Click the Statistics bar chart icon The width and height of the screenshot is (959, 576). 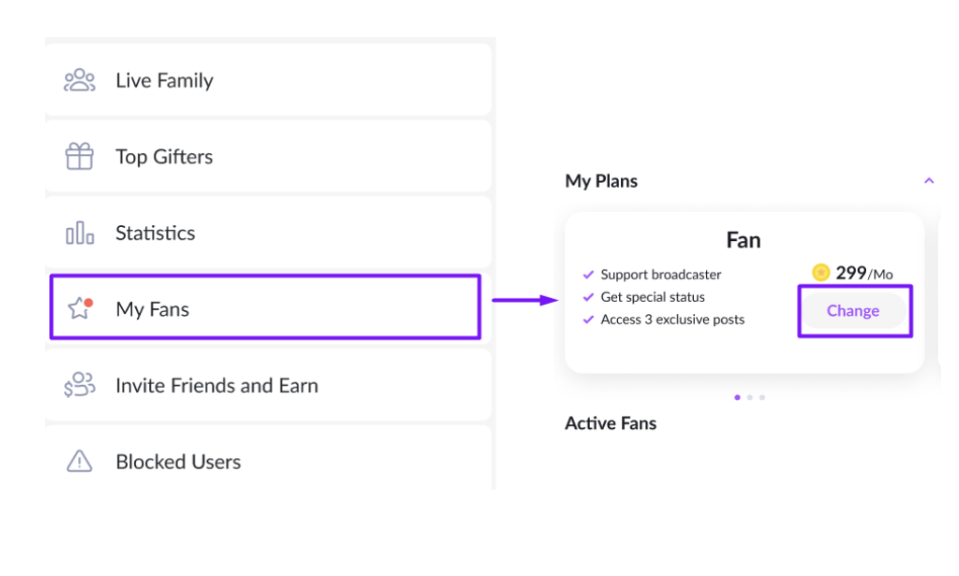(79, 234)
